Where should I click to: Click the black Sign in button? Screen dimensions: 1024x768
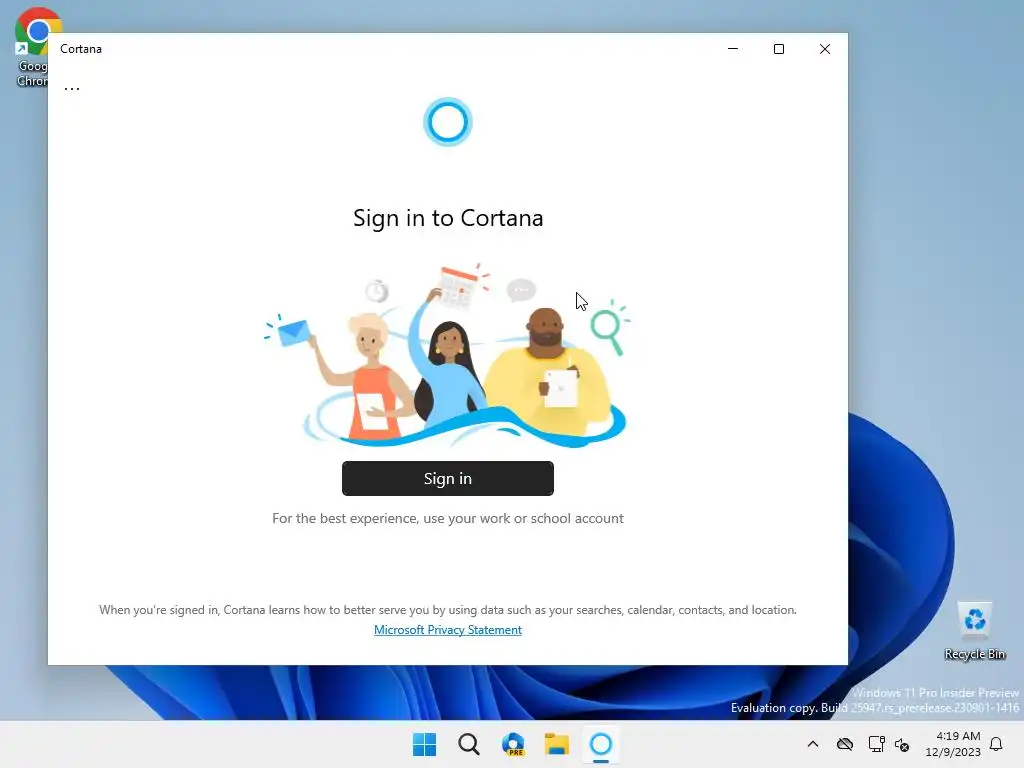click(x=447, y=478)
